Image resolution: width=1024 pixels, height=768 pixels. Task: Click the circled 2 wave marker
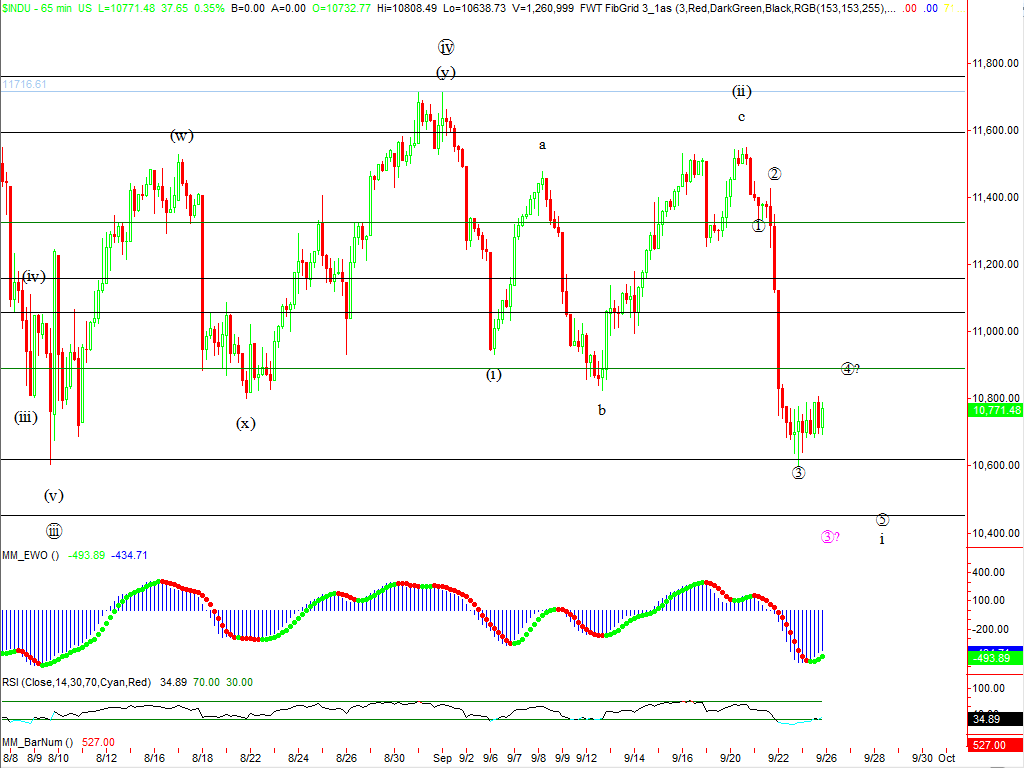(x=774, y=173)
